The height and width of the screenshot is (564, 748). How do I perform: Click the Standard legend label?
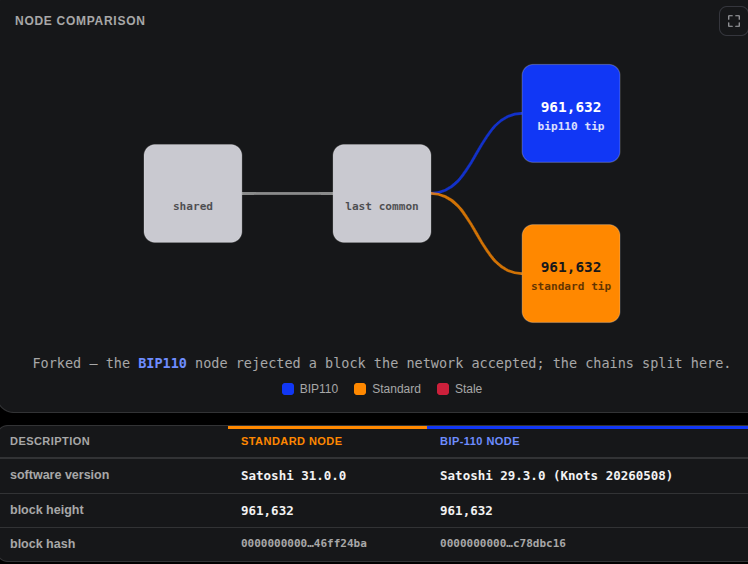(x=396, y=389)
